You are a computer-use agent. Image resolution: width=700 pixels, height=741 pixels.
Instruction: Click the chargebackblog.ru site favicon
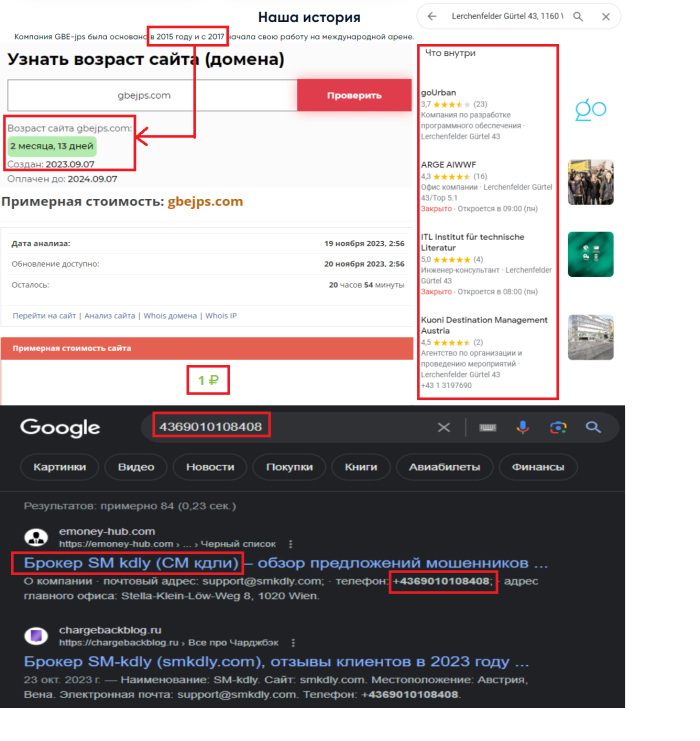coord(36,636)
